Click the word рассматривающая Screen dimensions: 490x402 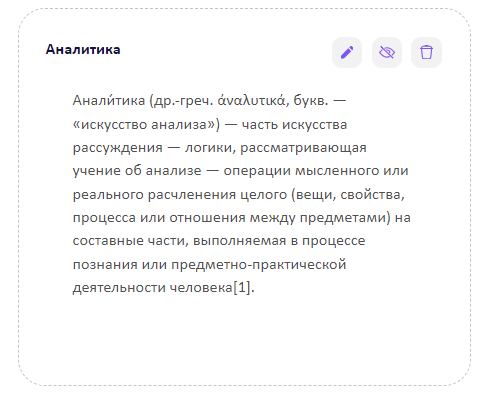point(303,147)
